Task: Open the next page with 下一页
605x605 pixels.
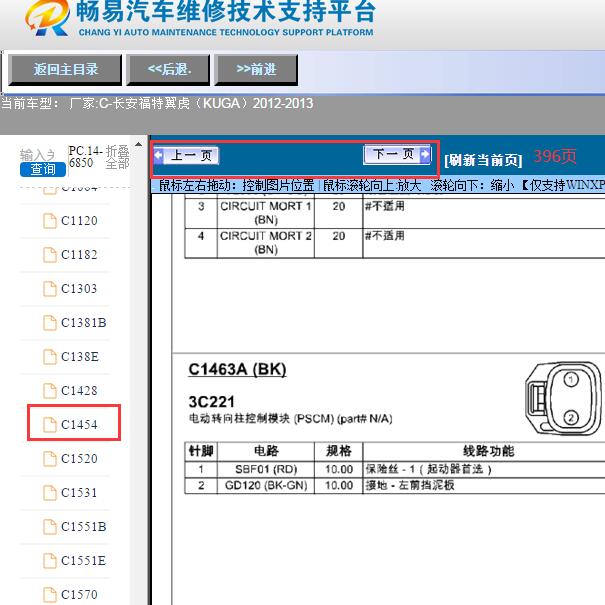Action: pos(397,155)
